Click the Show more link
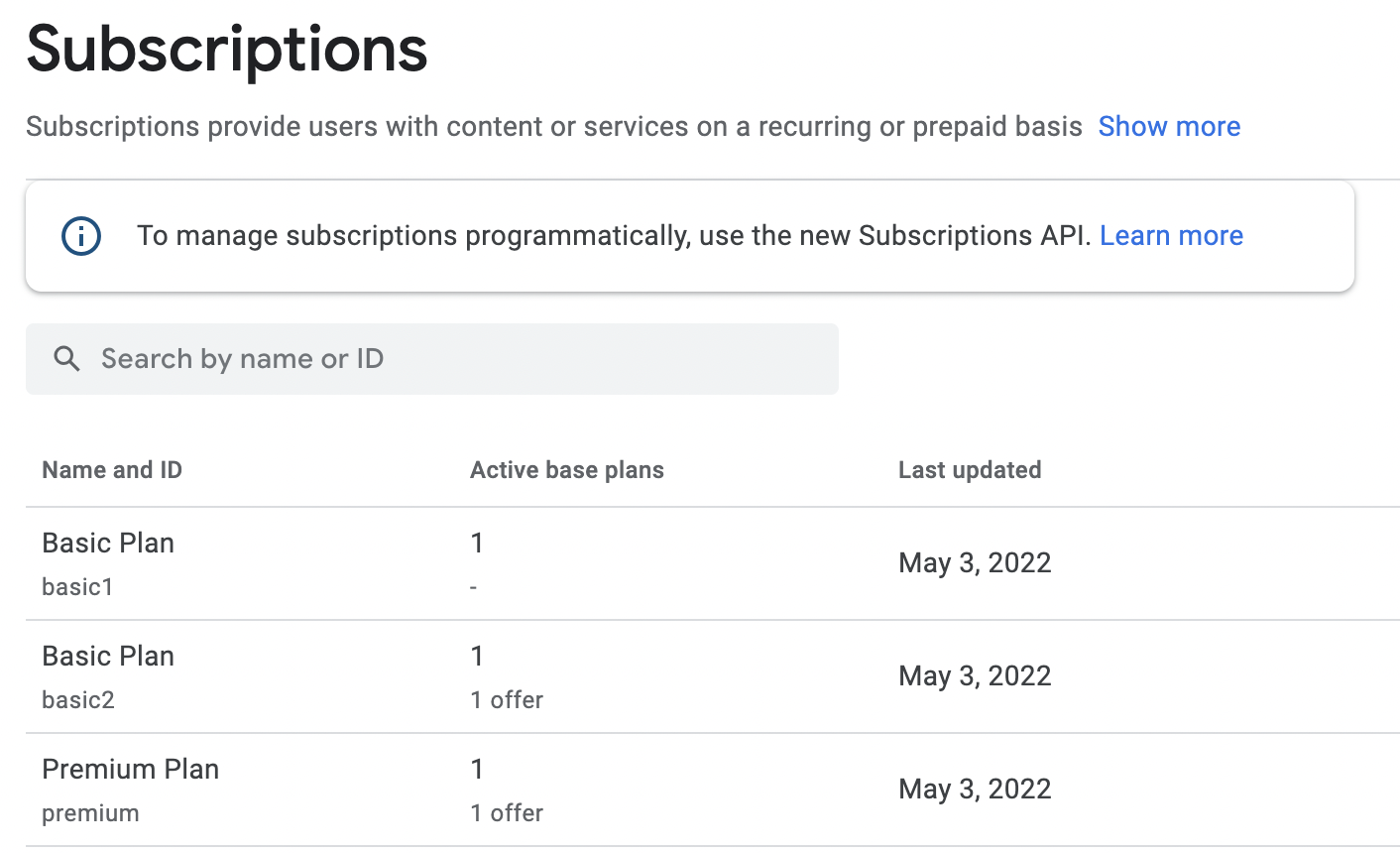This screenshot has height=853, width=1400. (1169, 127)
